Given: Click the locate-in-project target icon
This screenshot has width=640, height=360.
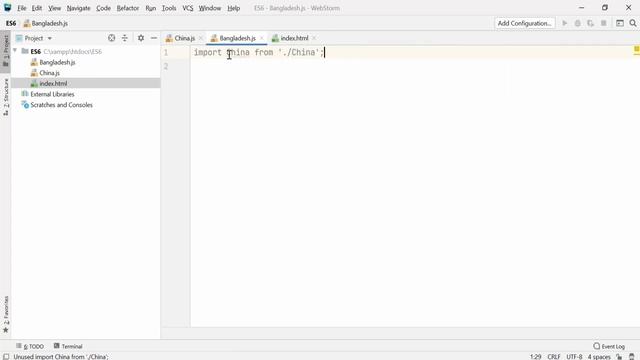Looking at the screenshot, I should (111, 38).
